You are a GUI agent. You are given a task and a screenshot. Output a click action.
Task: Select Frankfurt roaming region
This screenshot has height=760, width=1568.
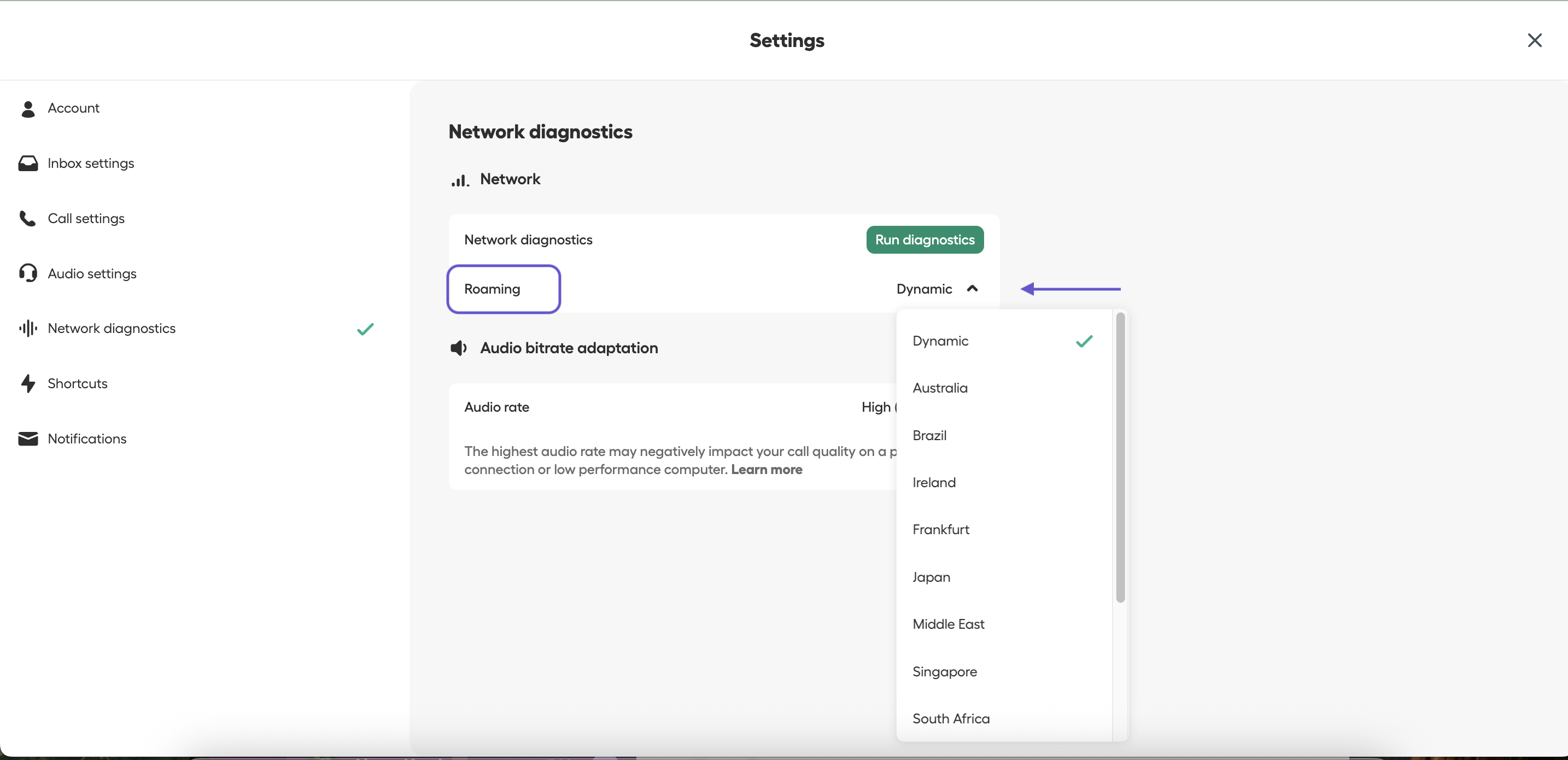click(x=1004, y=529)
